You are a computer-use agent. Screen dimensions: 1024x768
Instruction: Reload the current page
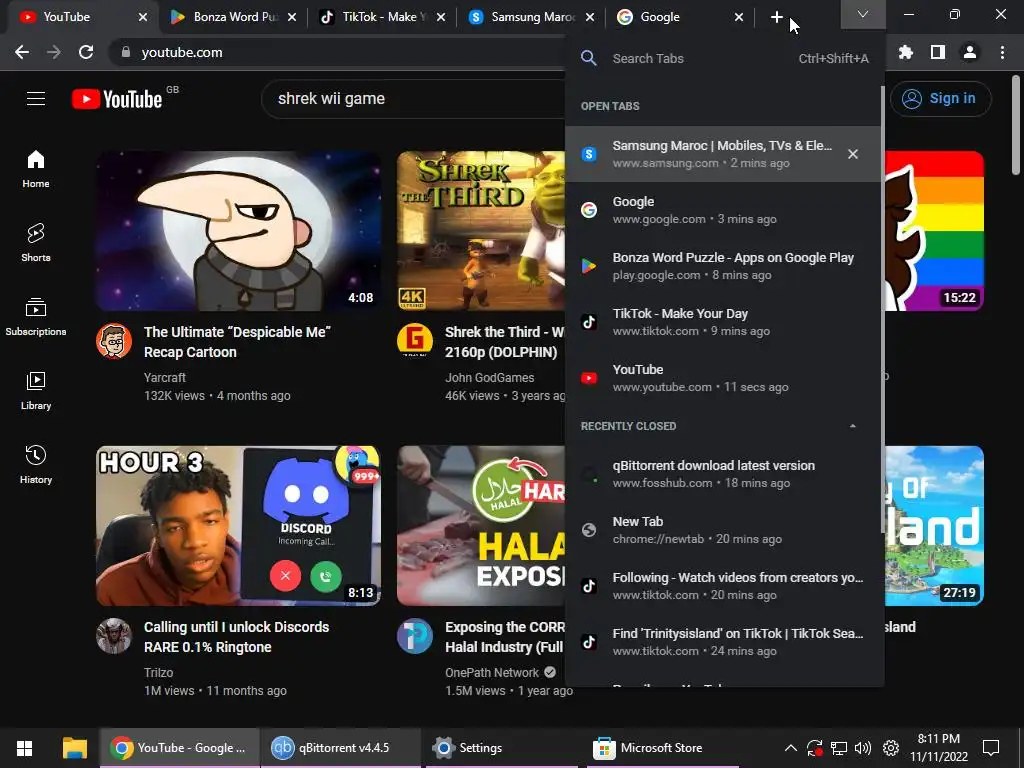pos(86,52)
